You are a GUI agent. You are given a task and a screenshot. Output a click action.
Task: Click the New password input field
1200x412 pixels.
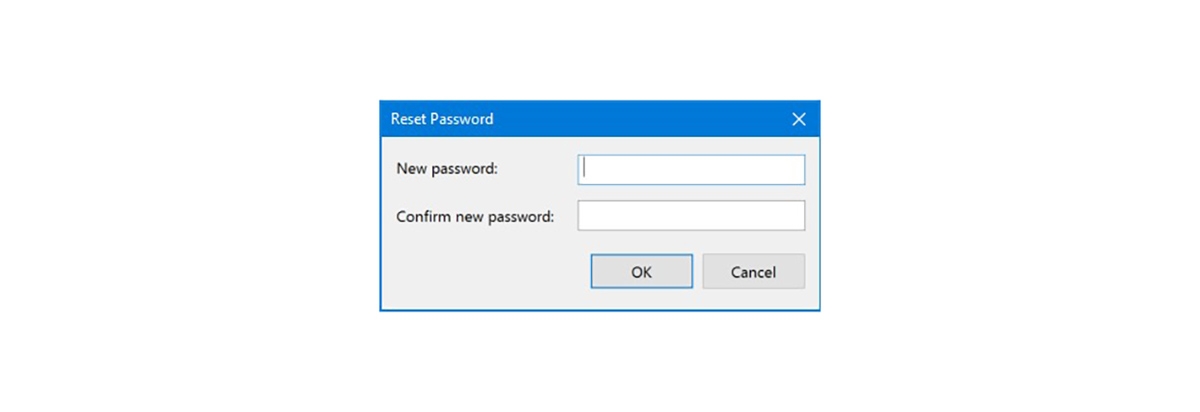point(691,170)
